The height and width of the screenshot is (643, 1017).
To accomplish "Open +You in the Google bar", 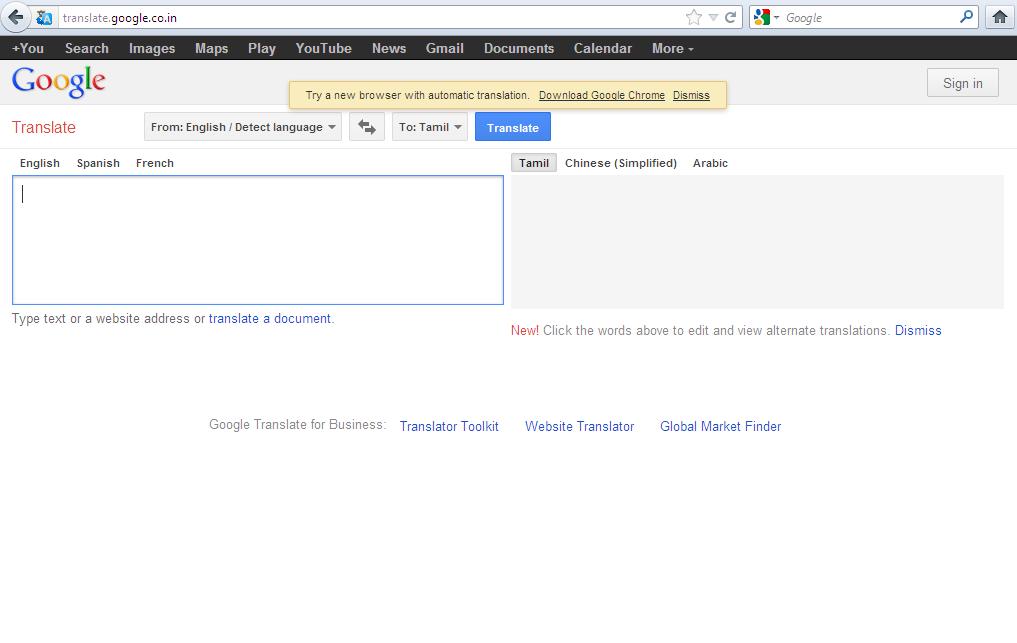I will (28, 48).
